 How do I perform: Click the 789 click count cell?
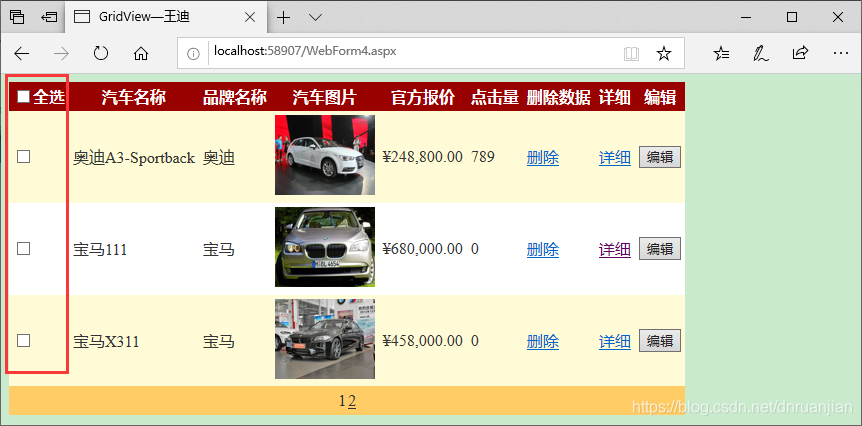[x=483, y=157]
